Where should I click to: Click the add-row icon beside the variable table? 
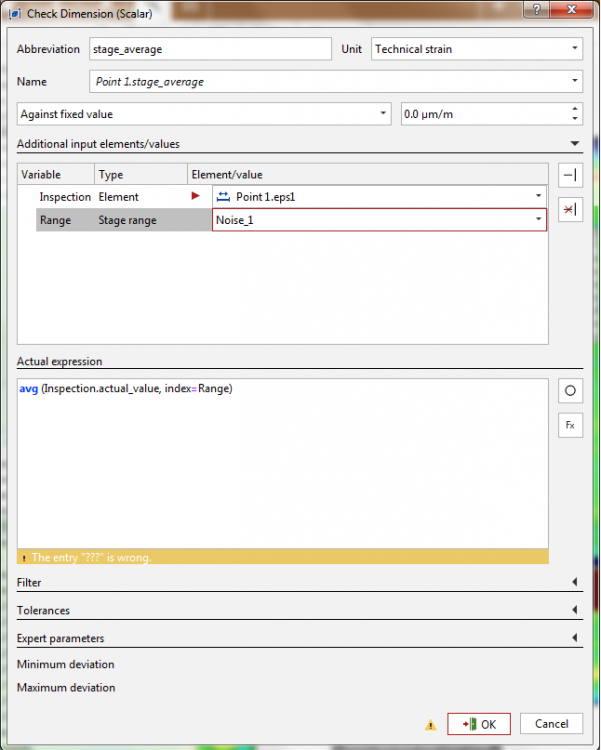pos(570,175)
